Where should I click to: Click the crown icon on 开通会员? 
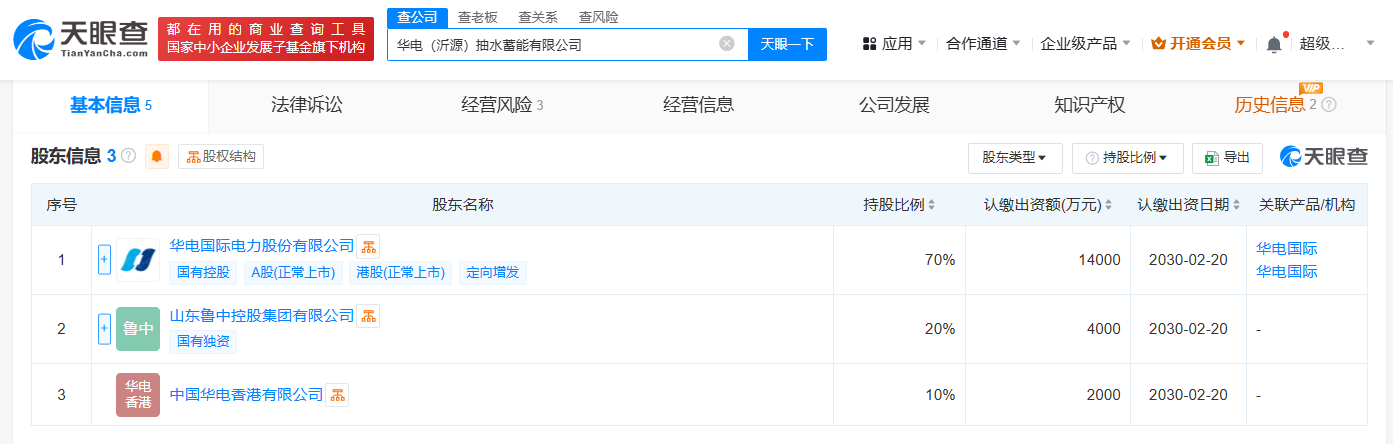[x=1159, y=44]
